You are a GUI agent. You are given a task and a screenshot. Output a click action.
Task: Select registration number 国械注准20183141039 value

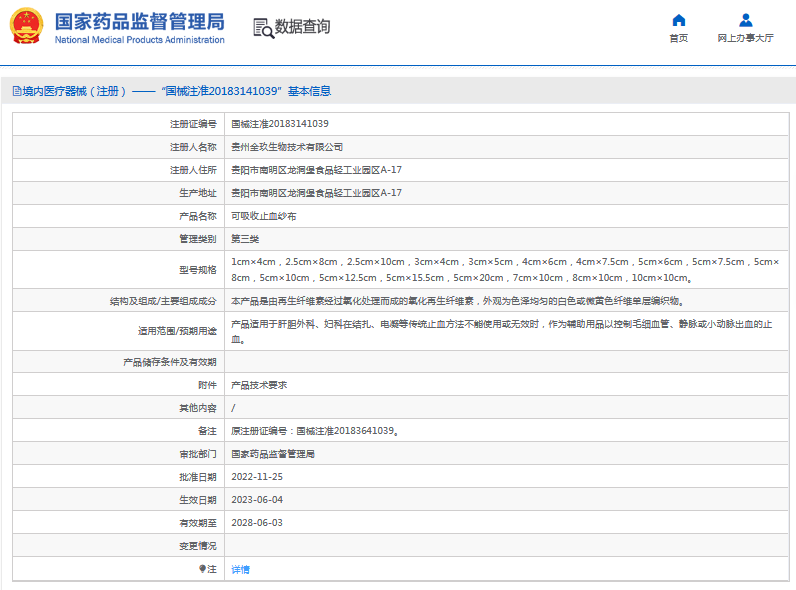pos(280,124)
